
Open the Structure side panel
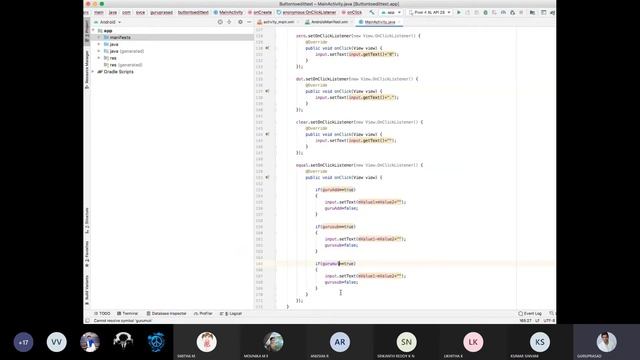[x=87, y=220]
